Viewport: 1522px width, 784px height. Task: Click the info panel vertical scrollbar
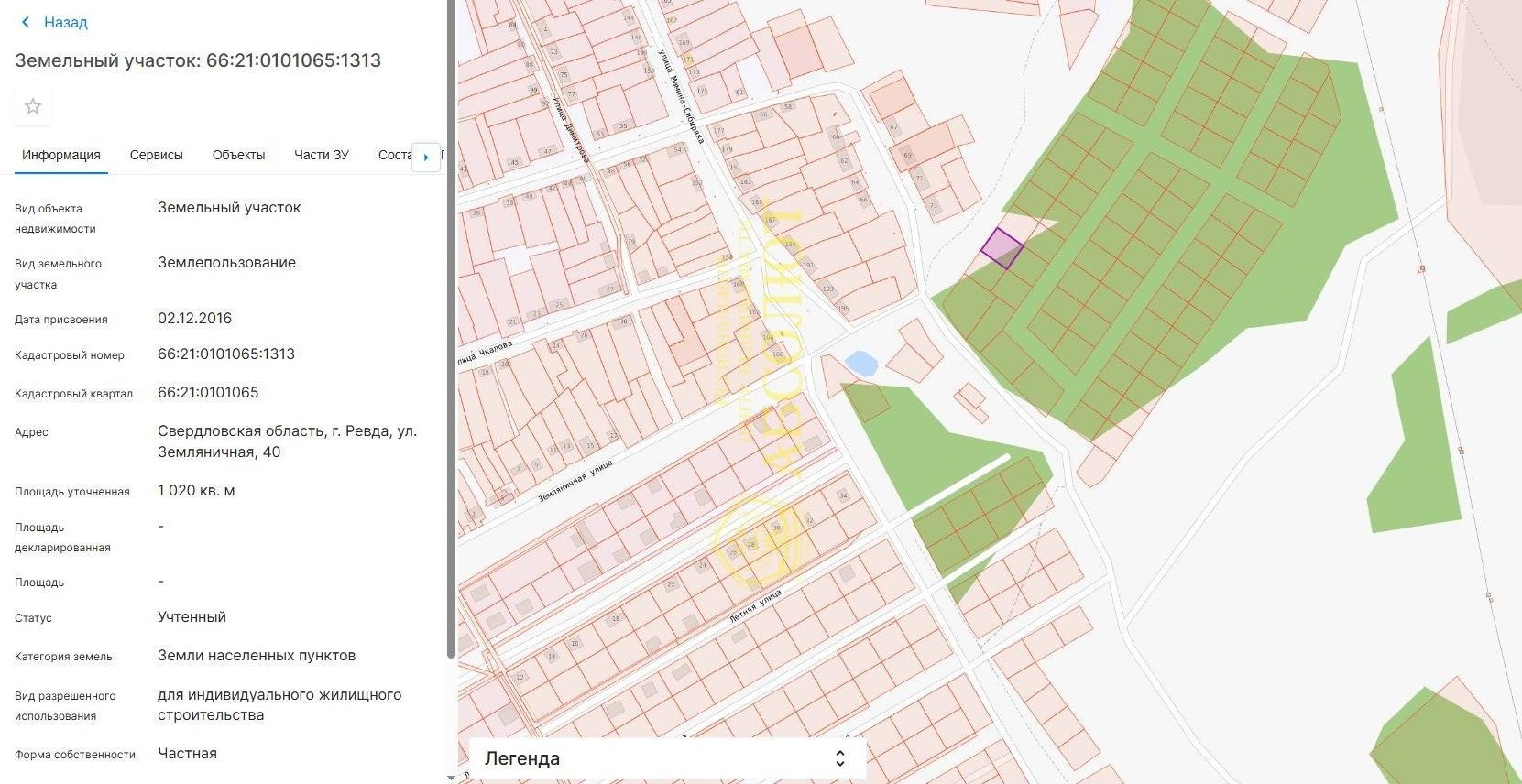pyautogui.click(x=451, y=329)
